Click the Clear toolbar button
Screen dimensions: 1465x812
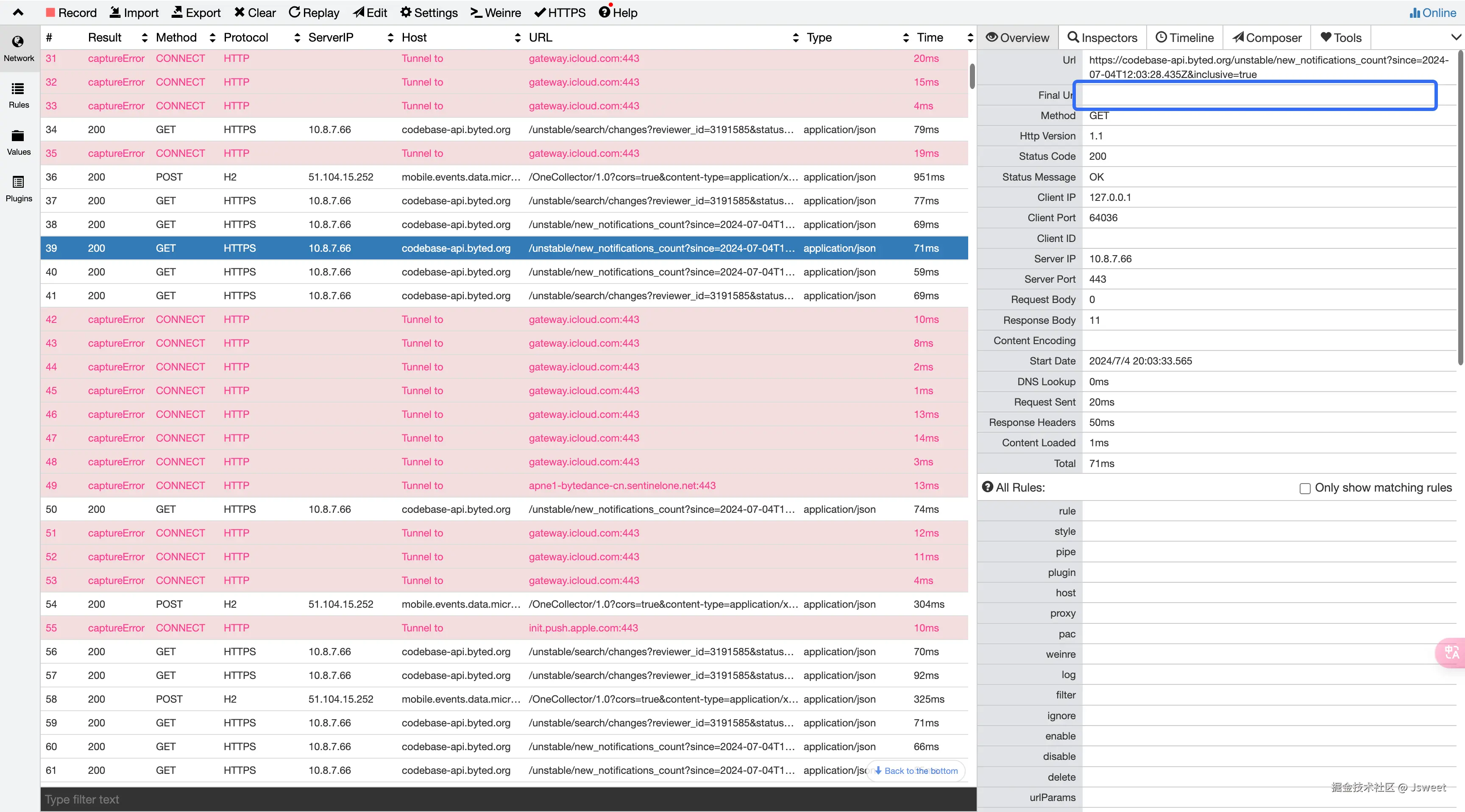tap(255, 13)
